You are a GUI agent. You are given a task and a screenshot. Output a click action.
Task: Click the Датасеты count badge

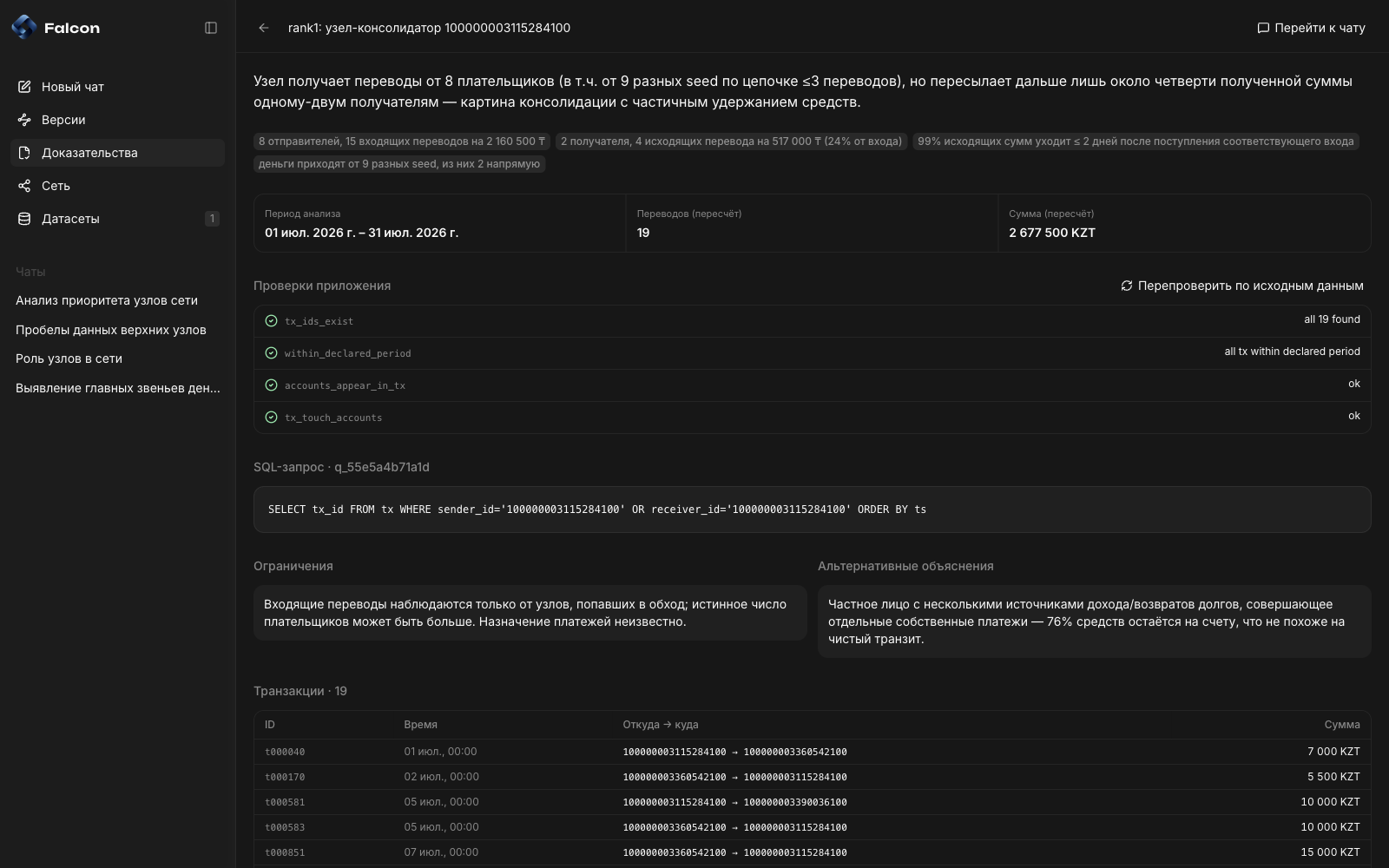pyautogui.click(x=212, y=219)
